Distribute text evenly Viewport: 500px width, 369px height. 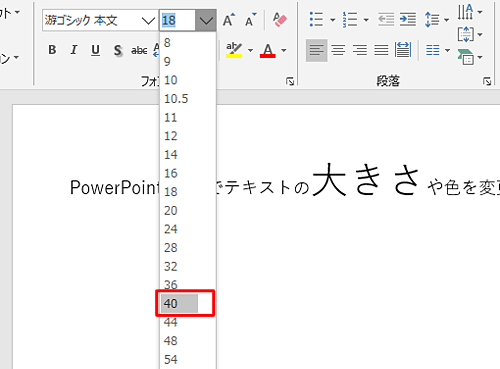(x=403, y=50)
